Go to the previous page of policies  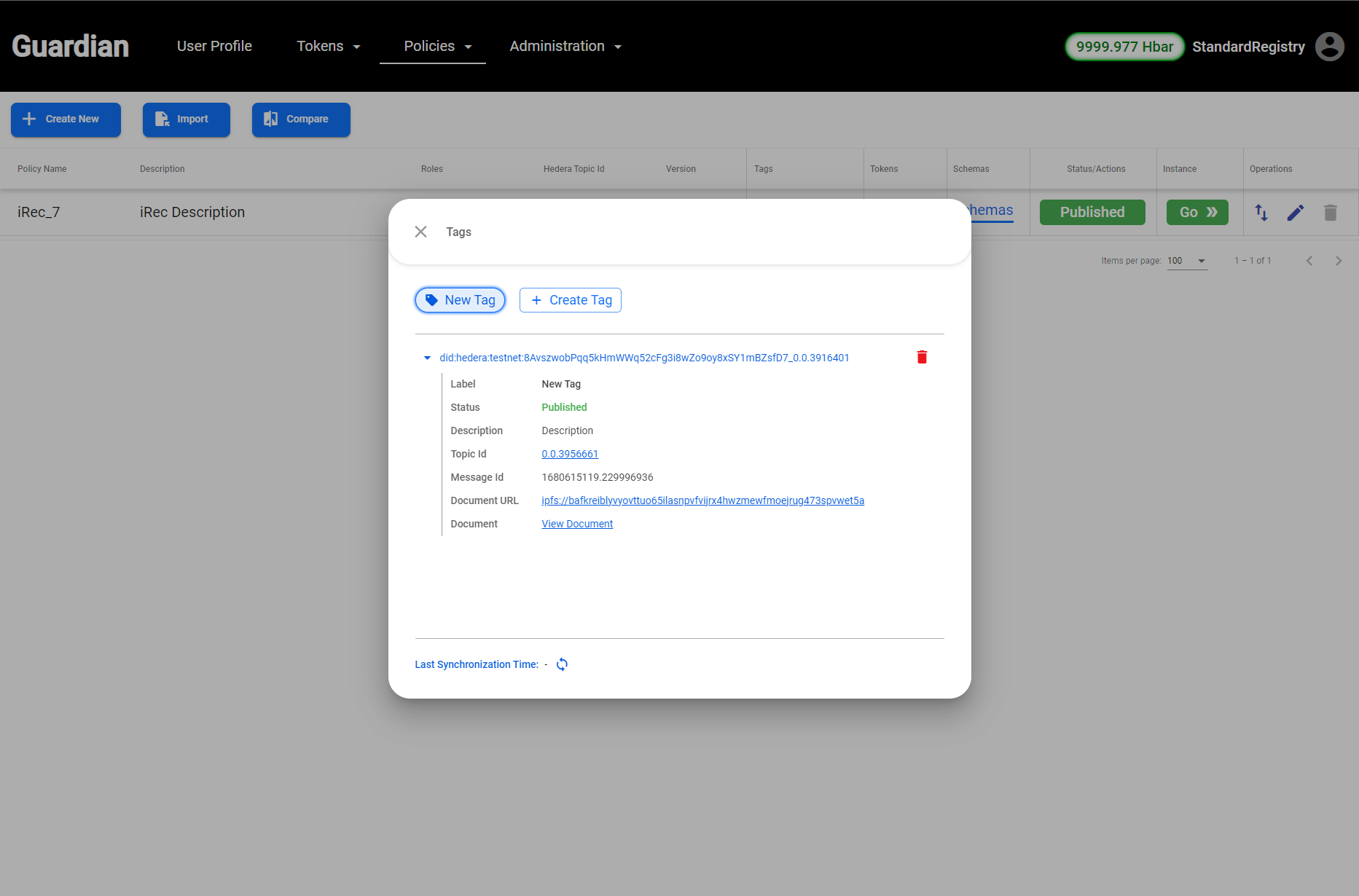1309,261
